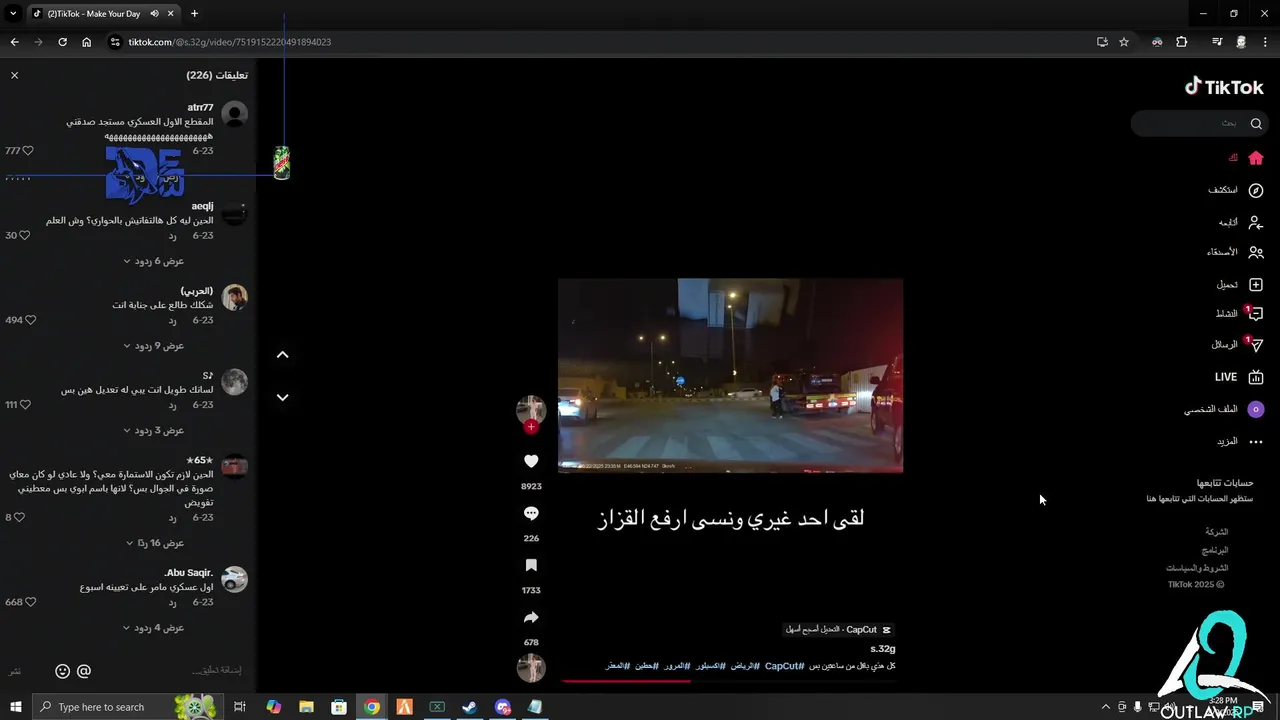Close the comments panel with X
Viewport: 1280px width, 720px height.
pos(14,75)
